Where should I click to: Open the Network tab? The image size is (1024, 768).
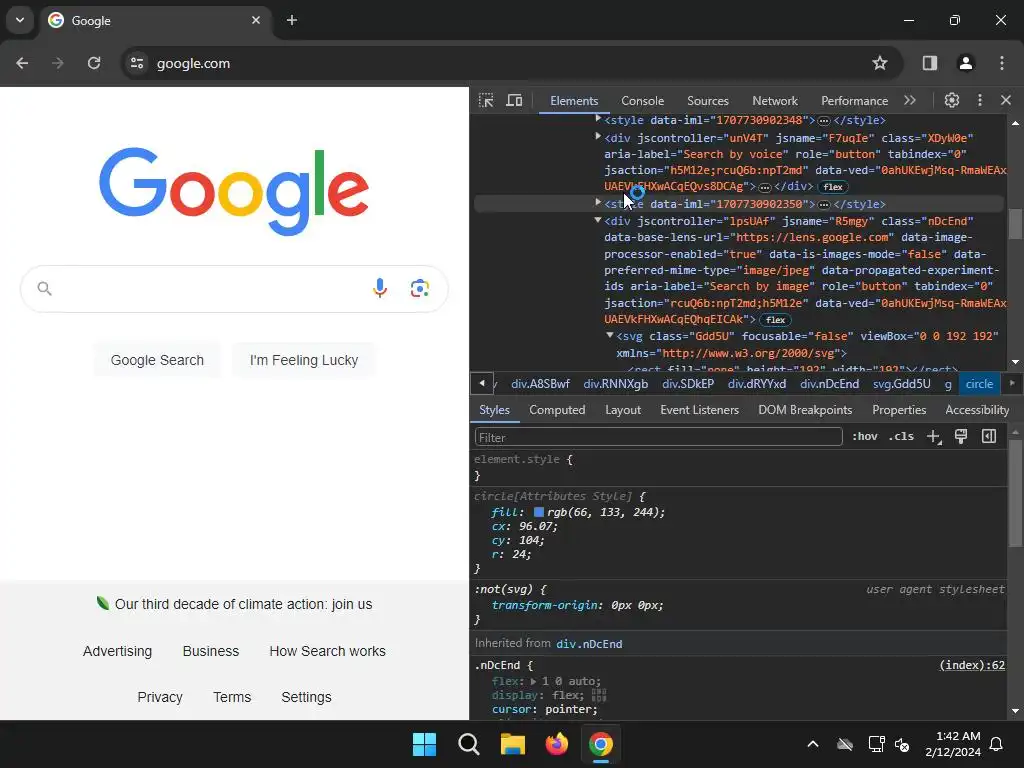775,101
